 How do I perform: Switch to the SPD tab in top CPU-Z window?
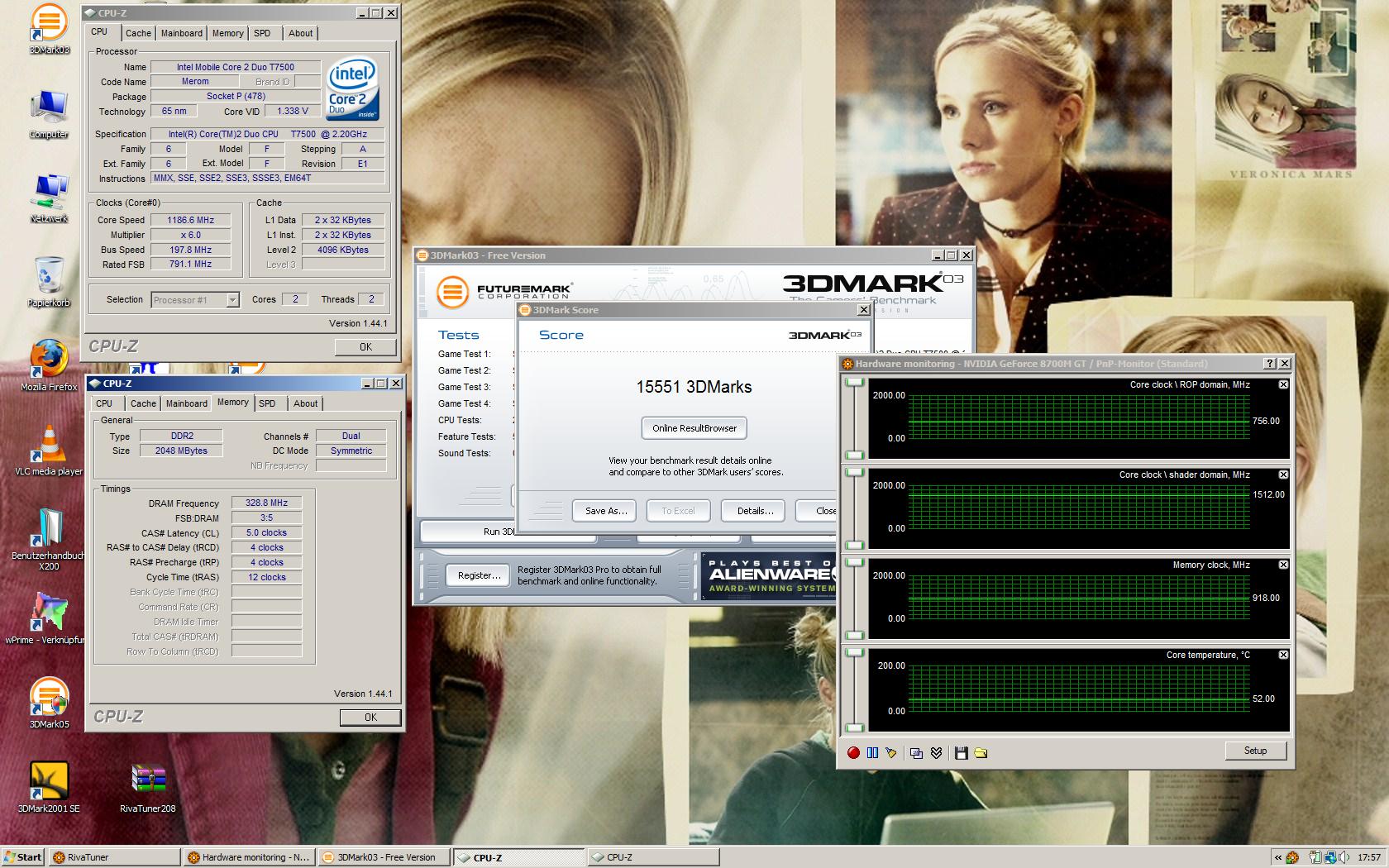click(262, 33)
